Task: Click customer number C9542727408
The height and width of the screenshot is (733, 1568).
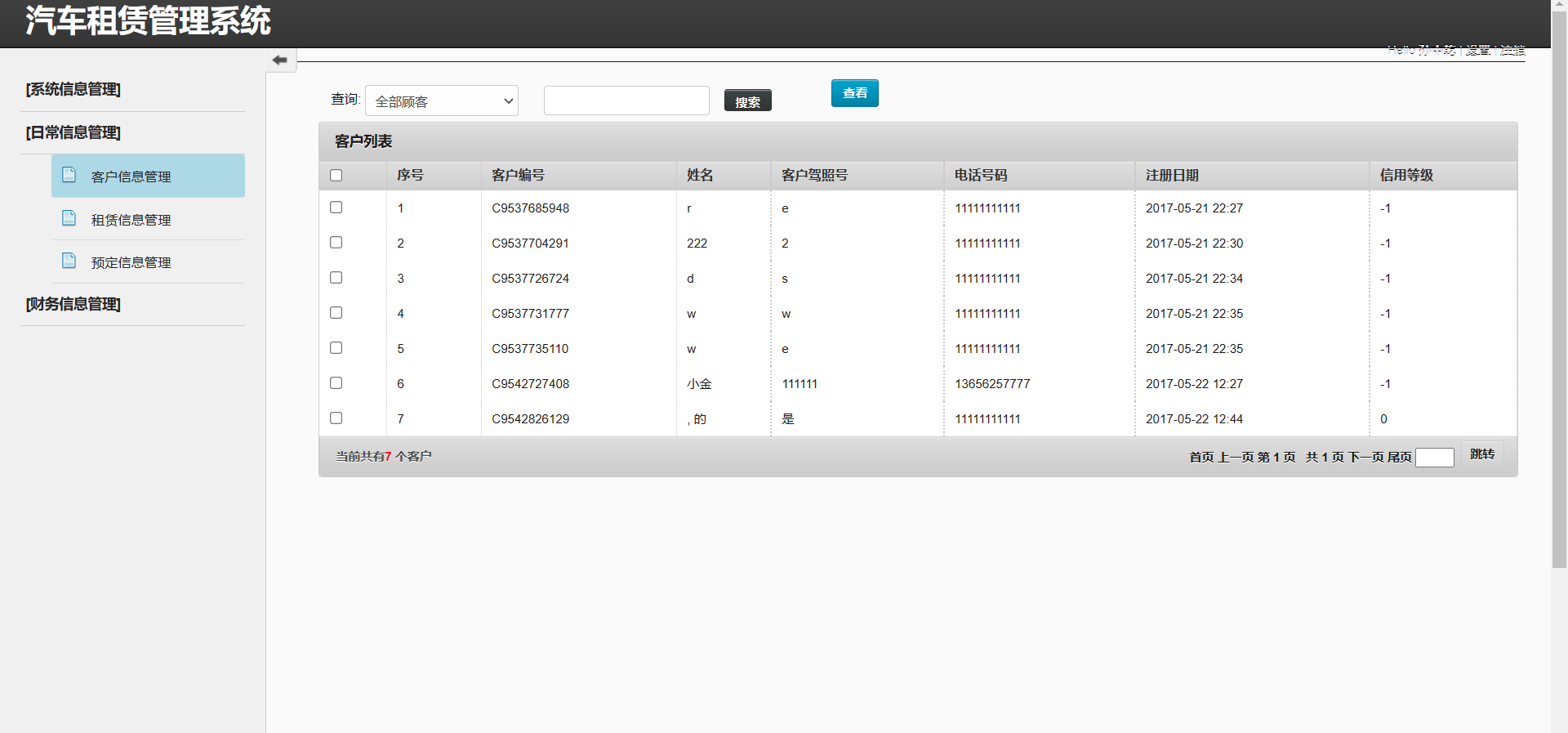Action: pyautogui.click(x=530, y=384)
